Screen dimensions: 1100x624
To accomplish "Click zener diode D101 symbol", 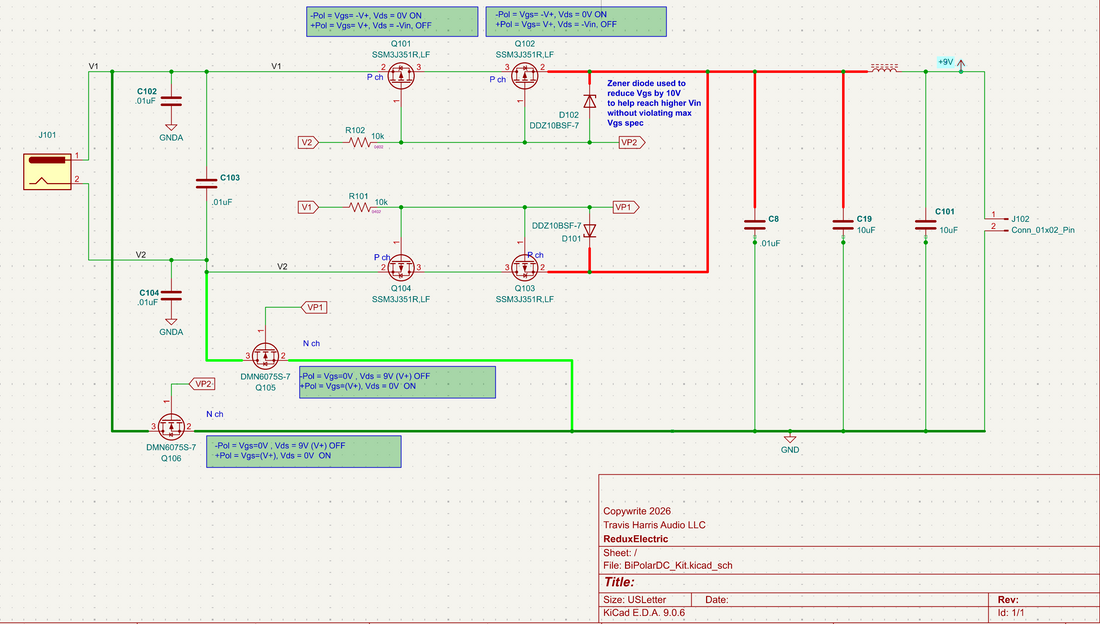I will pos(590,230).
